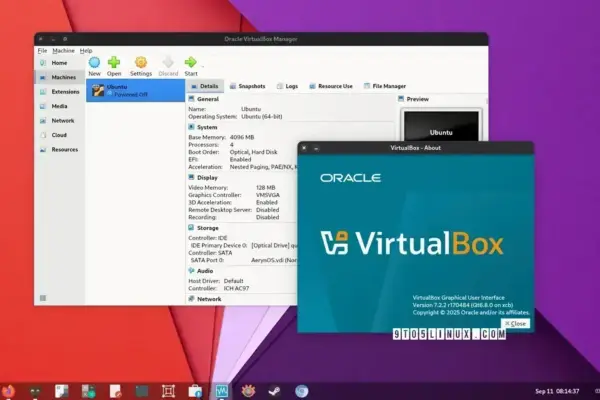Image resolution: width=600 pixels, height=400 pixels.
Task: Open the Media section in sidebar
Action: pyautogui.click(x=59, y=106)
